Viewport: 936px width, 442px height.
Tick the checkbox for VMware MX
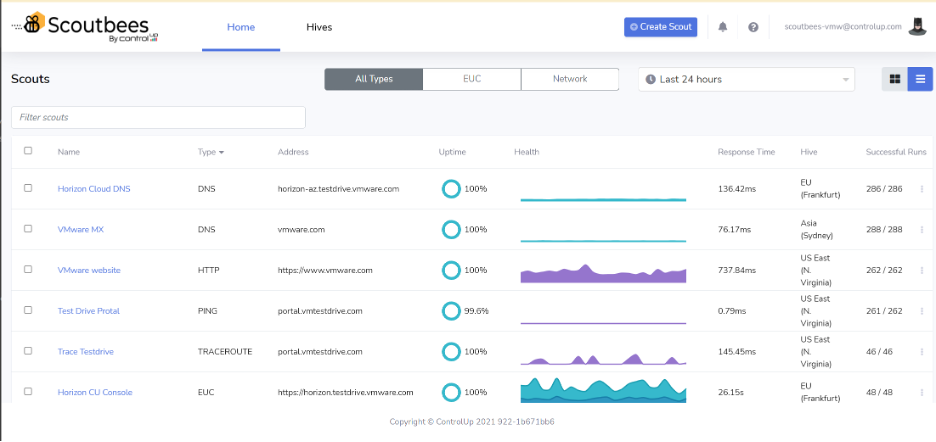28,229
